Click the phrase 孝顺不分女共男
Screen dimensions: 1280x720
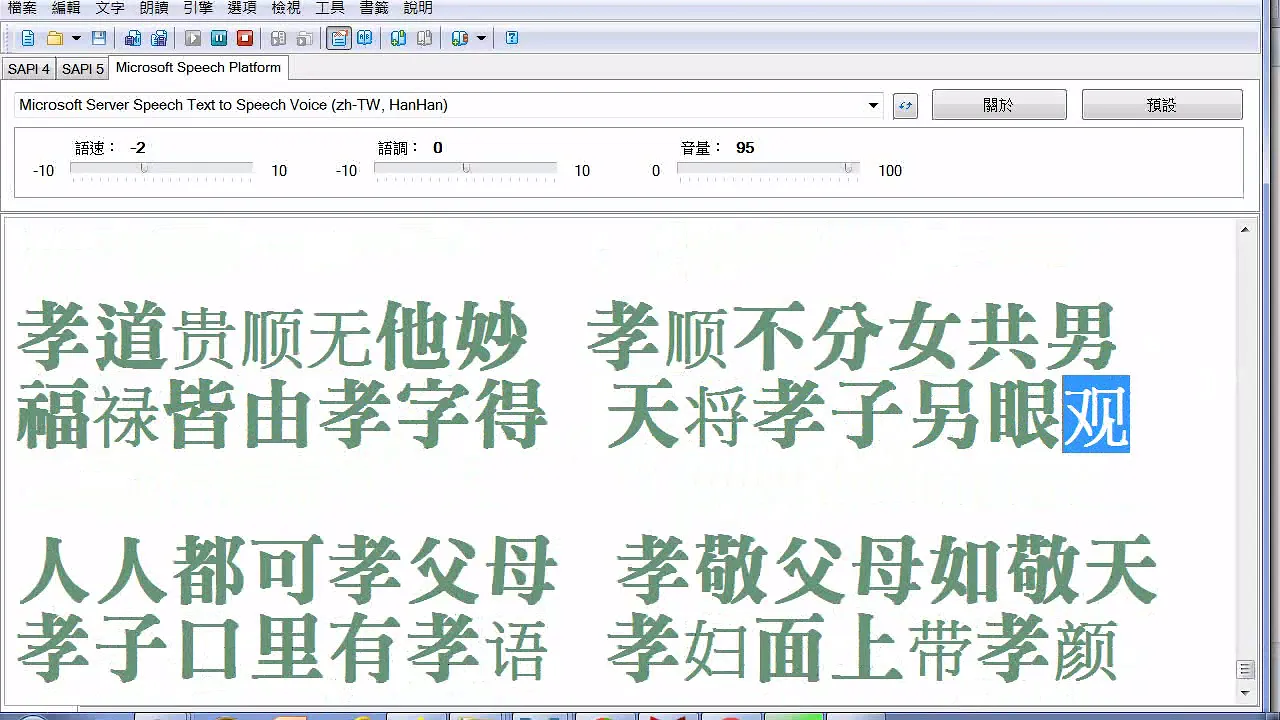[x=851, y=336]
